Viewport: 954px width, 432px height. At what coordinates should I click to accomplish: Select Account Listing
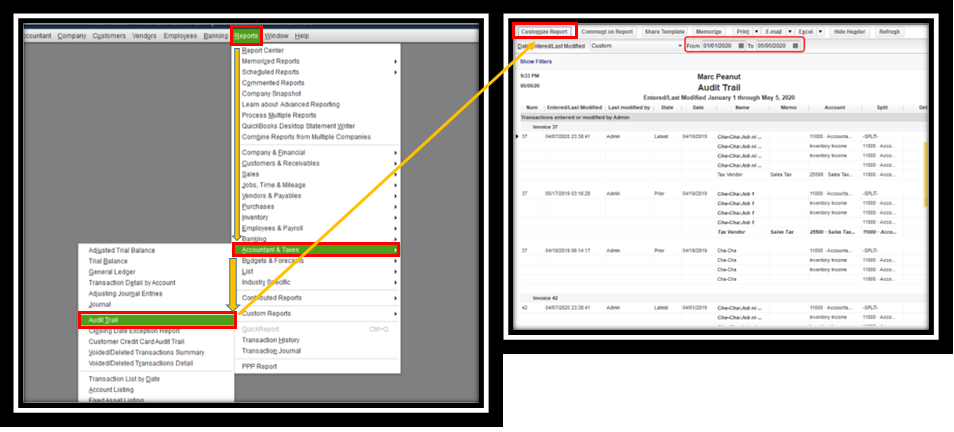[111, 389]
